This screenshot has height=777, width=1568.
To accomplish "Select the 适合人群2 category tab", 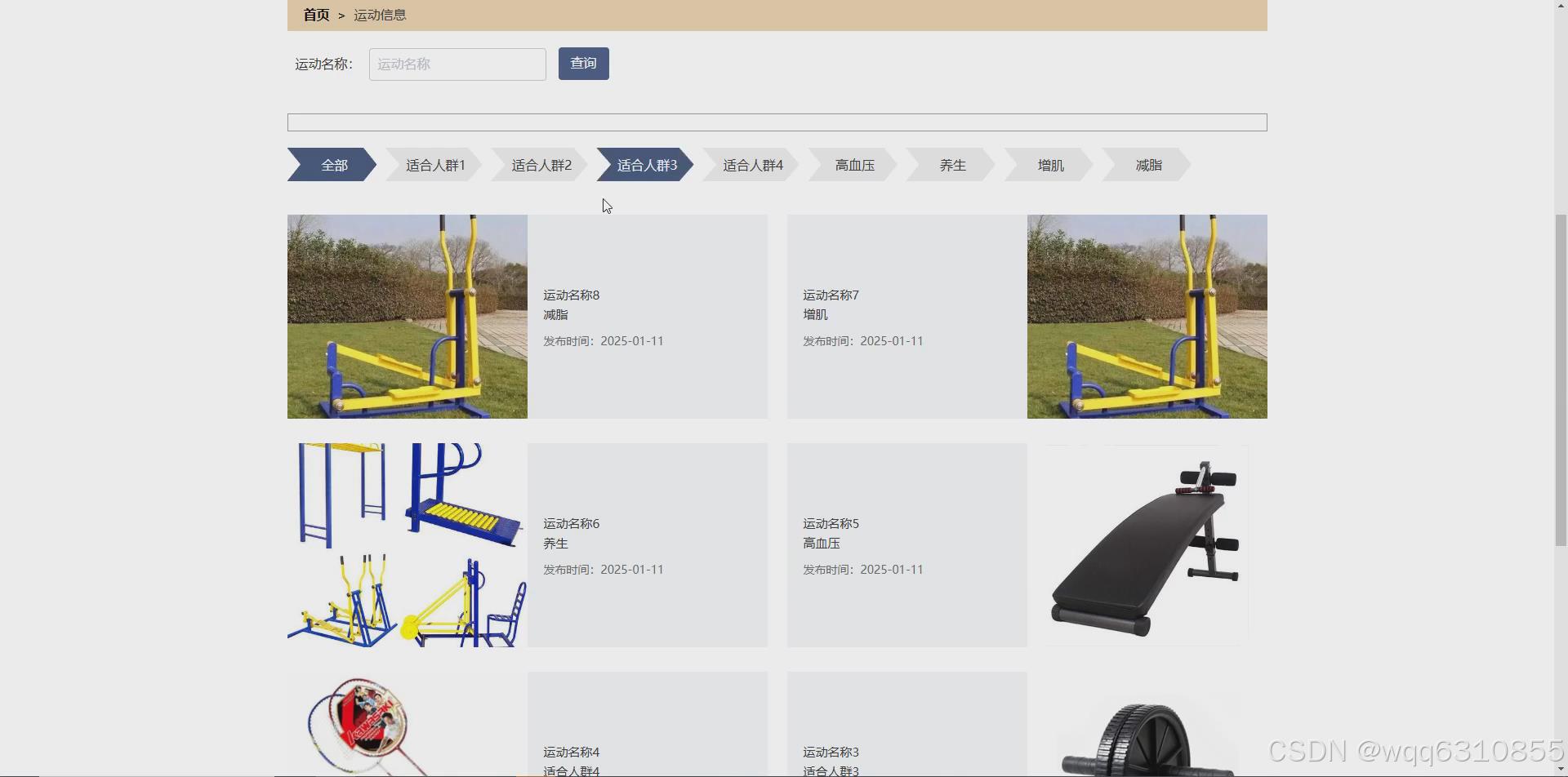I will [541, 165].
